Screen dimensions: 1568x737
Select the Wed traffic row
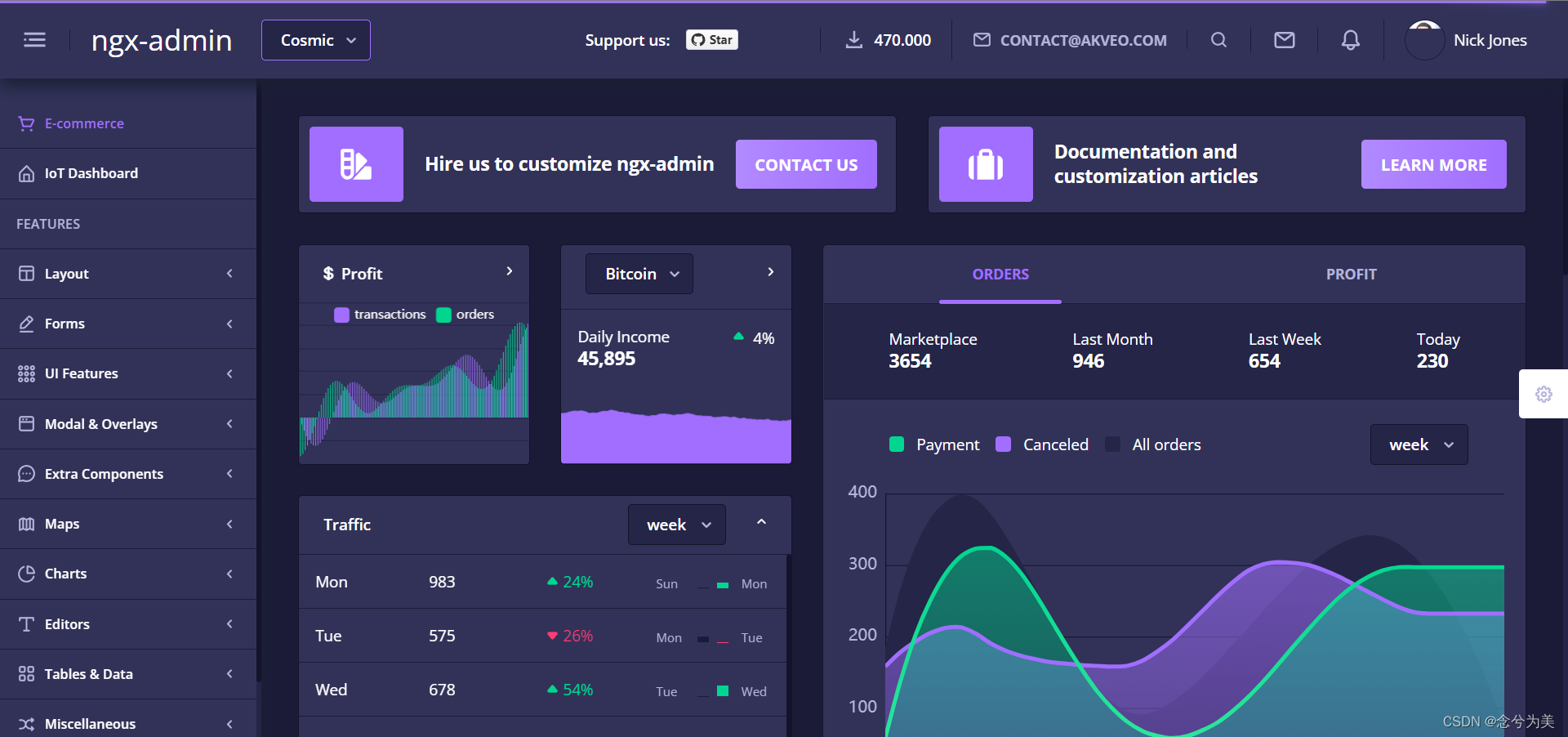pos(542,690)
